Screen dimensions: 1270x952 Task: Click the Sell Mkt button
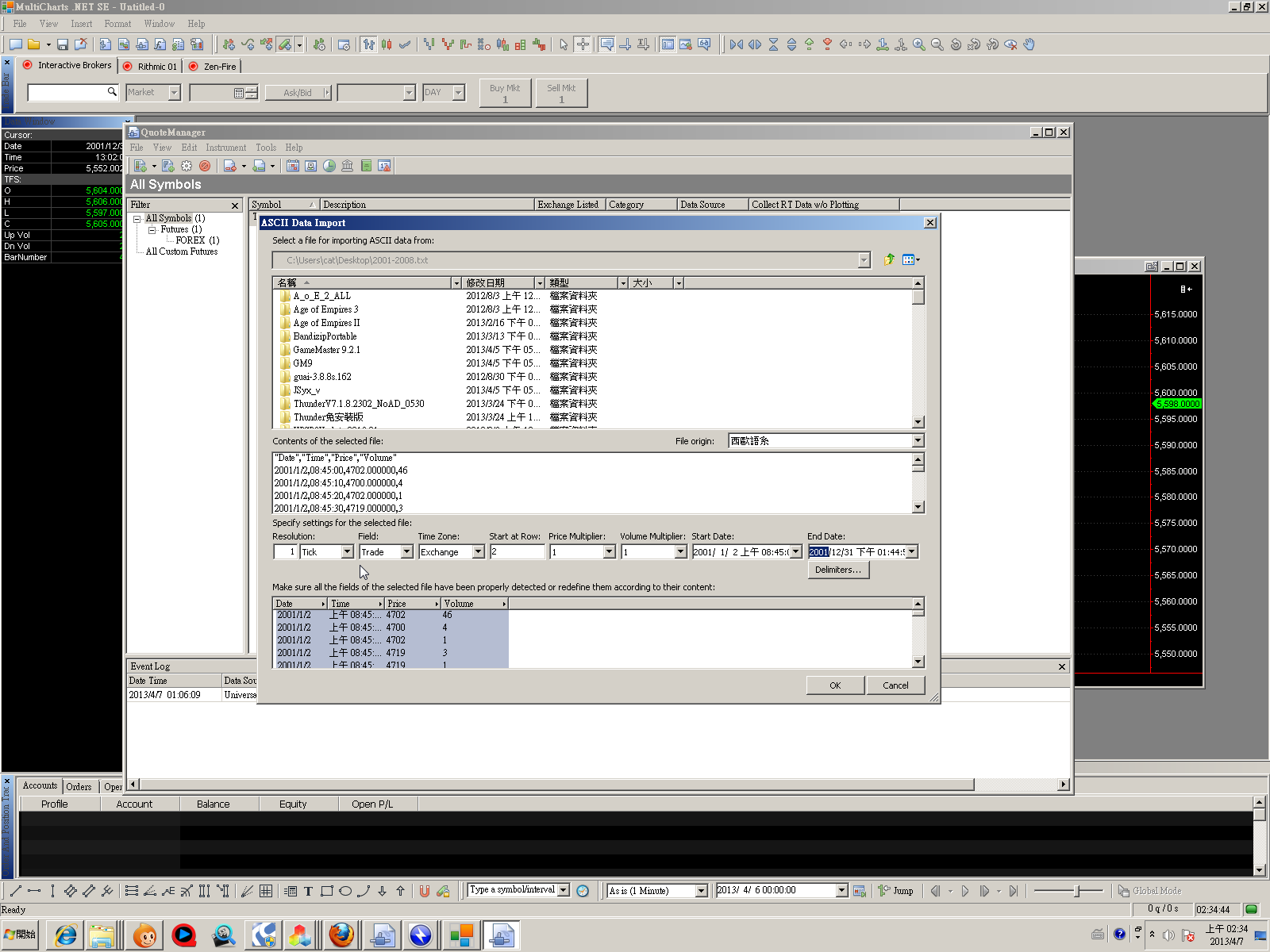click(x=561, y=93)
